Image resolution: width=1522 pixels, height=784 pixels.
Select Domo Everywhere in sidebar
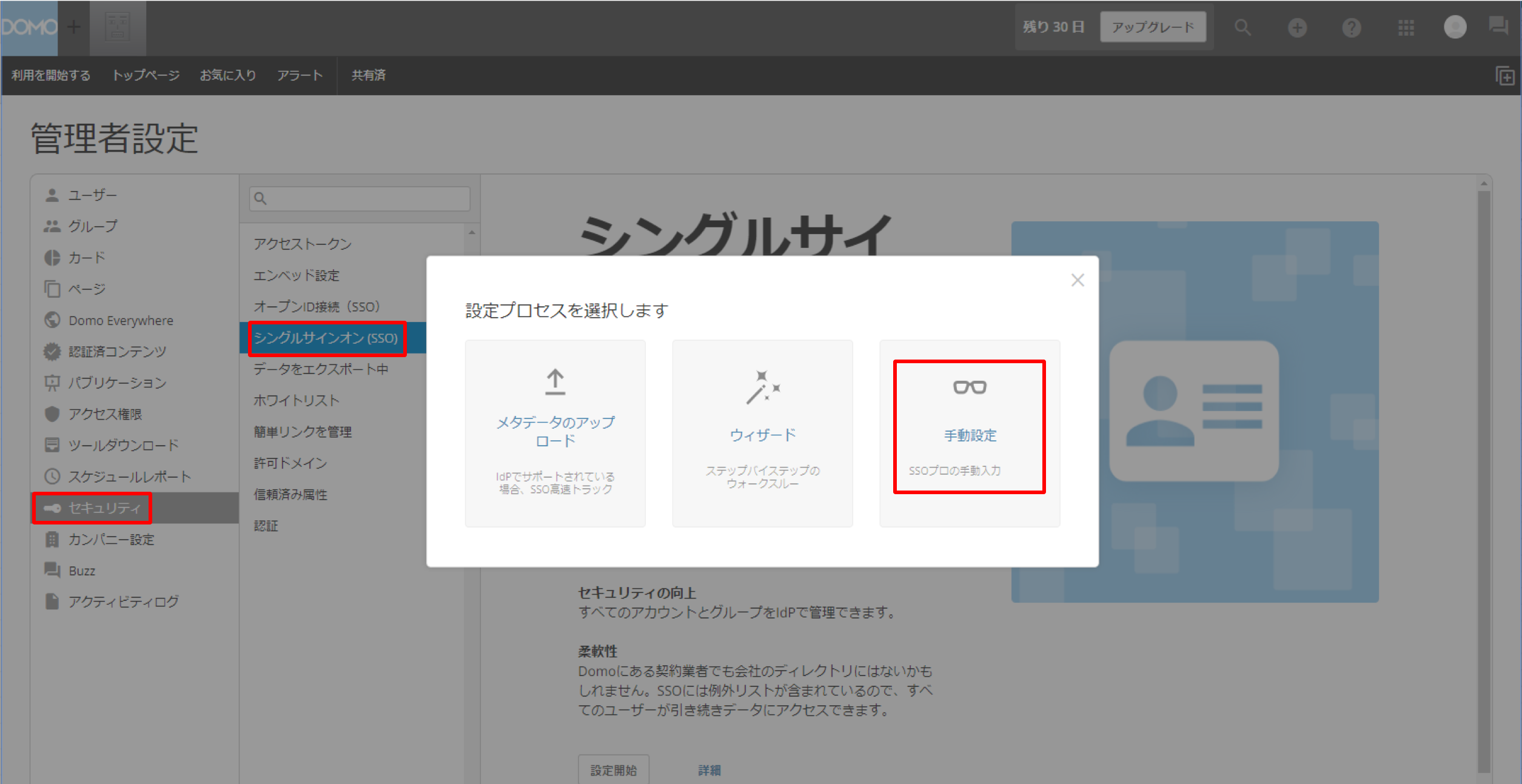pyautogui.click(x=135, y=320)
